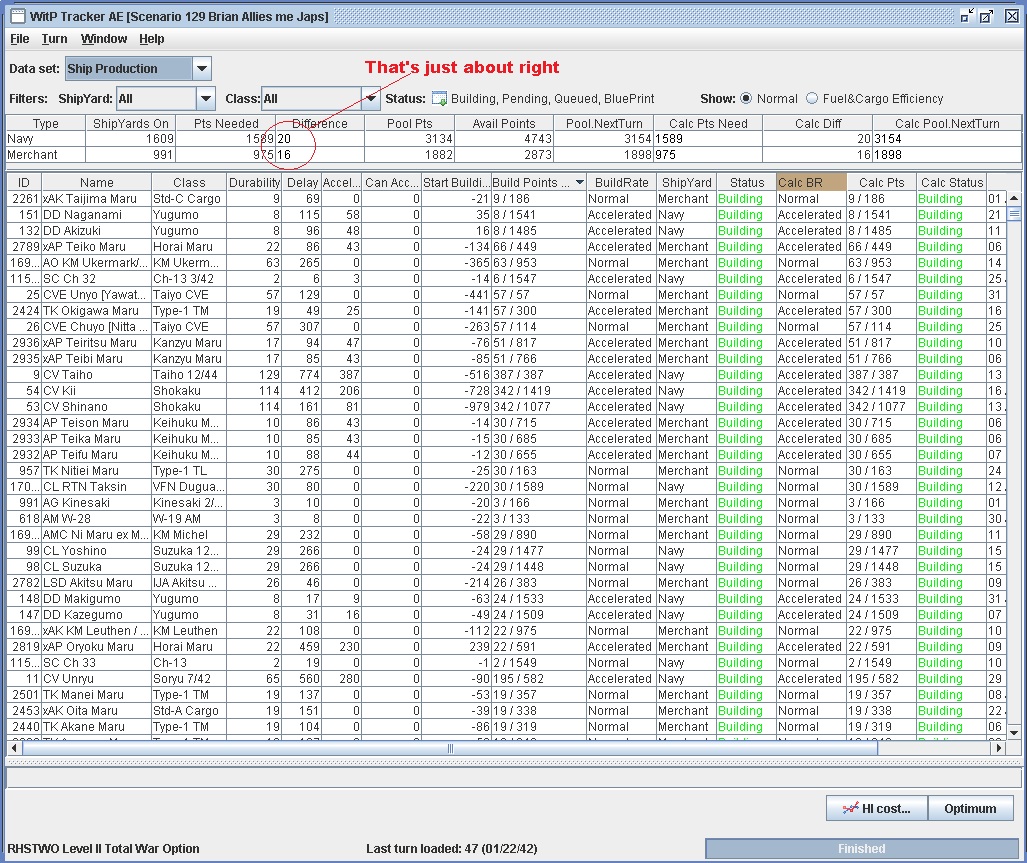Click horizontal scrollbar right arrow
Viewport: 1027px width, 863px height.
tap(998, 748)
